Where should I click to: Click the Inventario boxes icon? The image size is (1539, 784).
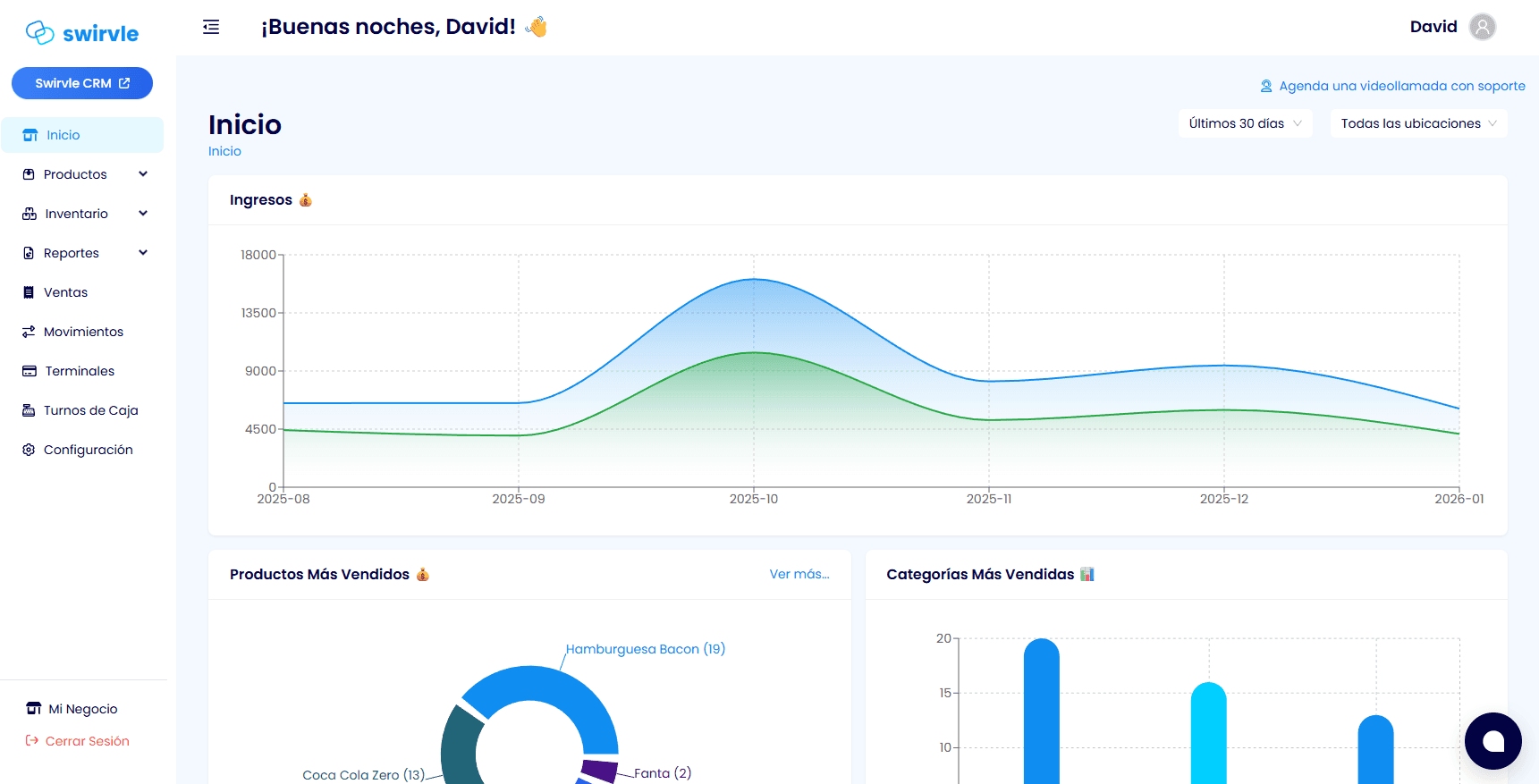tap(30, 214)
